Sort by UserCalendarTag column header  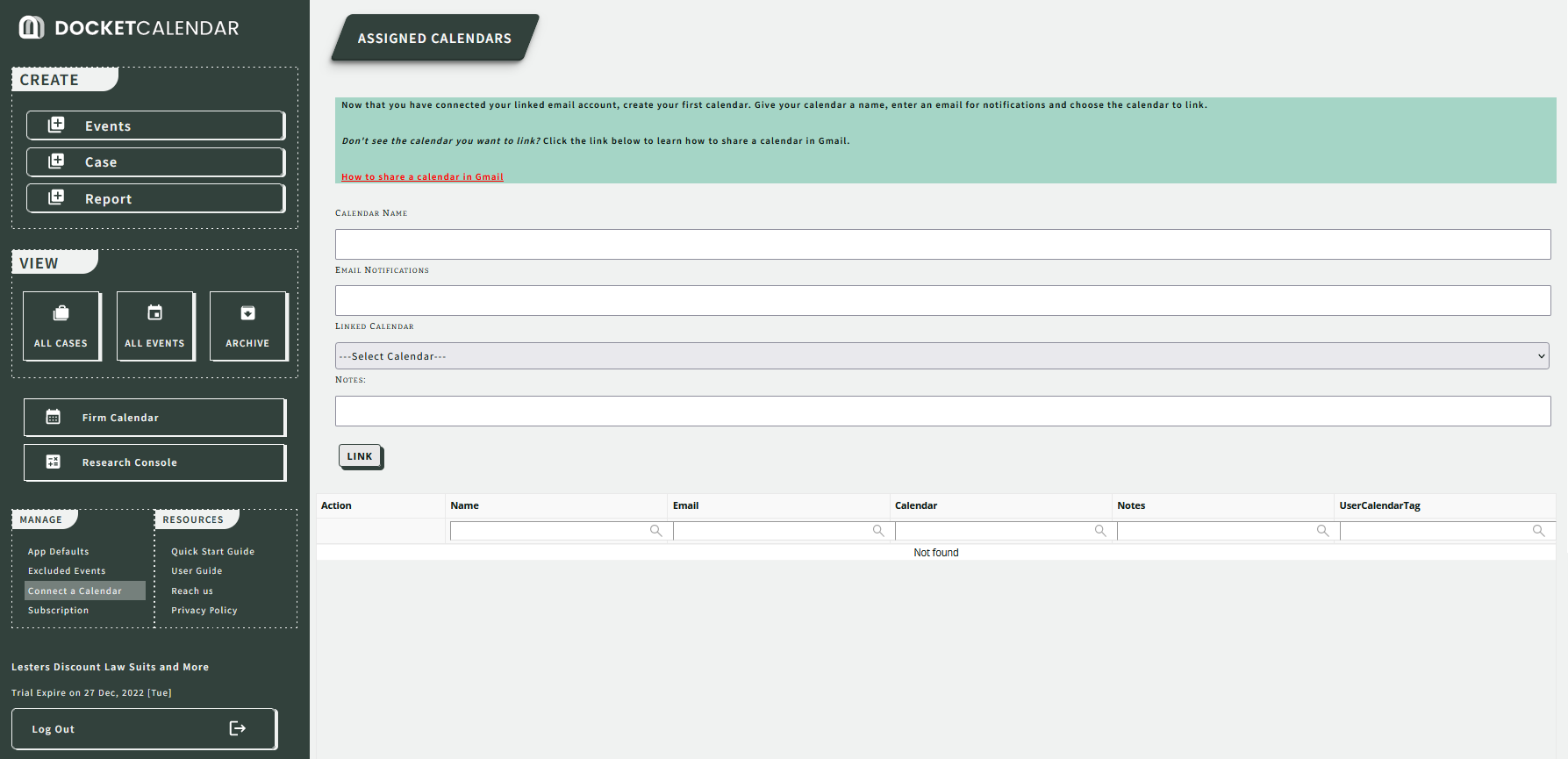[x=1445, y=506]
